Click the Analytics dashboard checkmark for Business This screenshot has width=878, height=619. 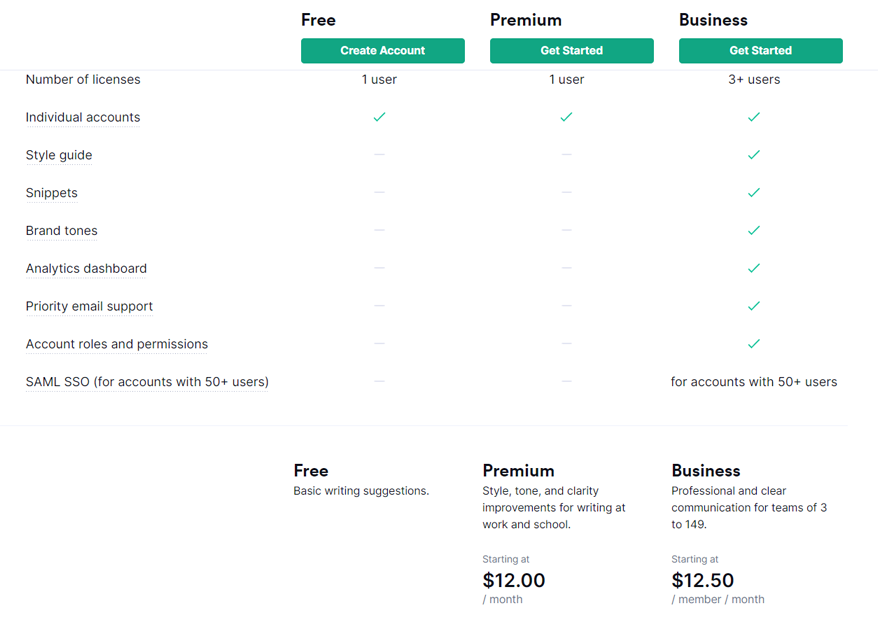point(754,268)
